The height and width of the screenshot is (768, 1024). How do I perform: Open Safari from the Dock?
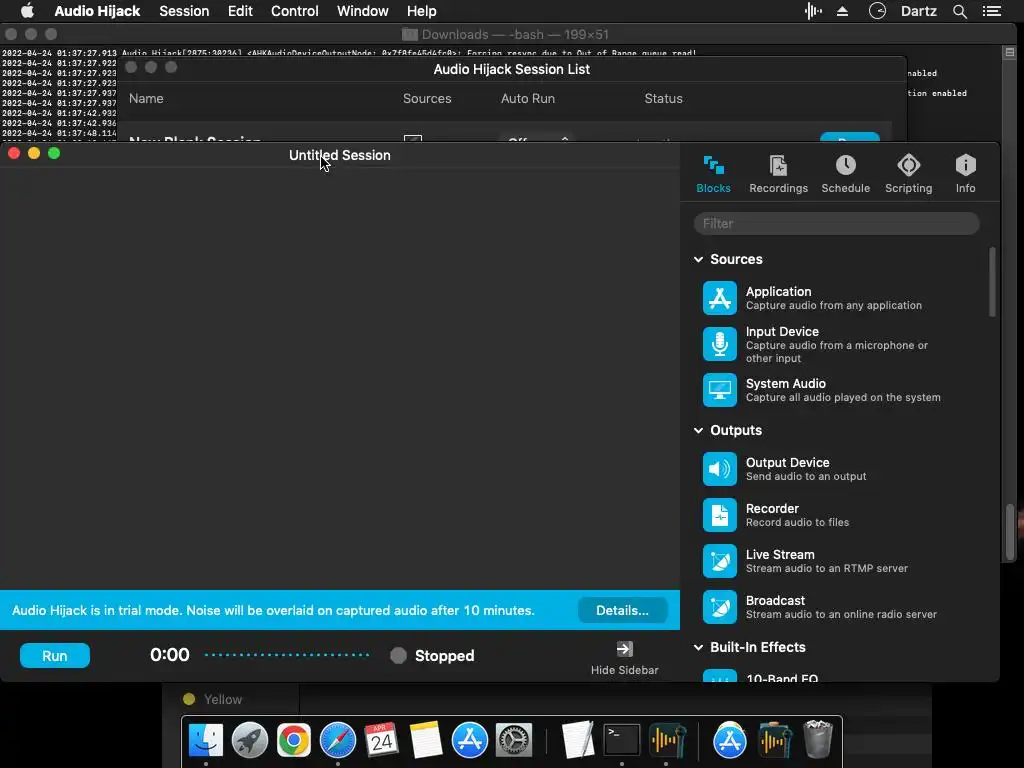point(338,740)
